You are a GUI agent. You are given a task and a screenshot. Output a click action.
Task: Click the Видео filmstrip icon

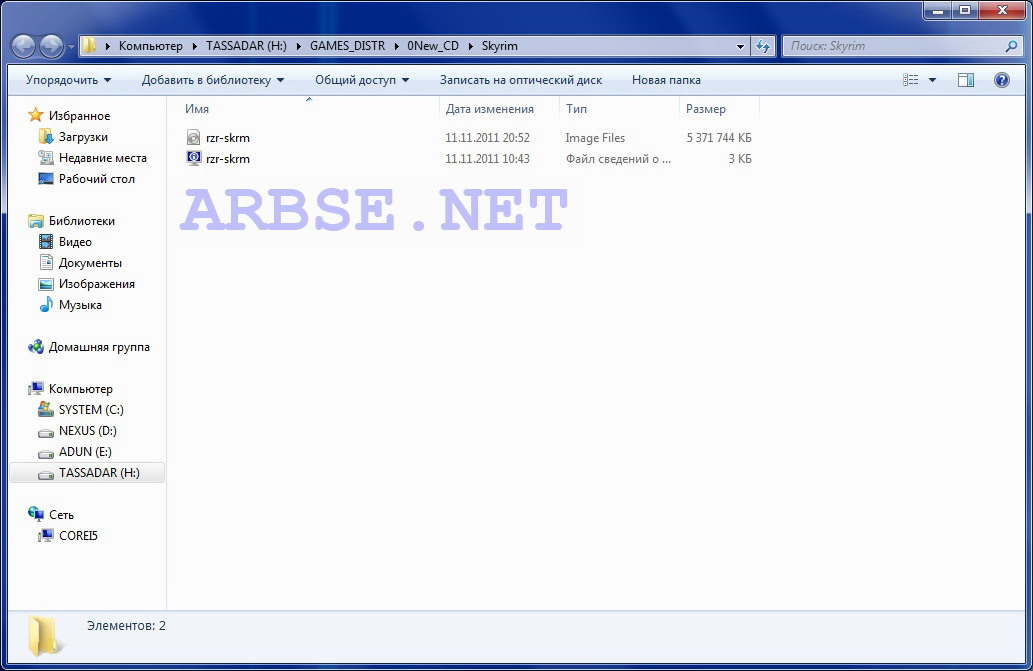pyautogui.click(x=45, y=242)
